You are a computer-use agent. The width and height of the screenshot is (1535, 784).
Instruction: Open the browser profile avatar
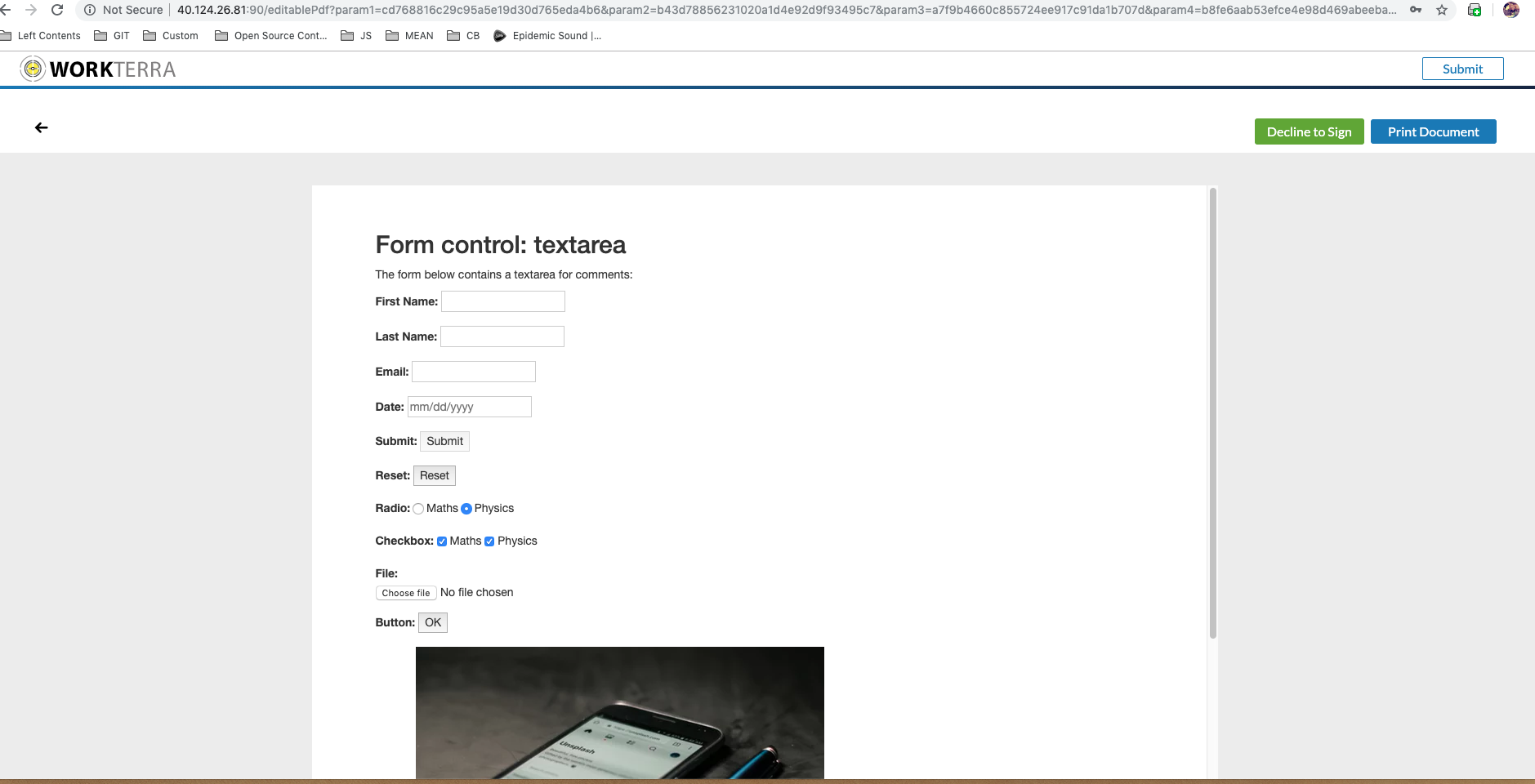tap(1510, 10)
